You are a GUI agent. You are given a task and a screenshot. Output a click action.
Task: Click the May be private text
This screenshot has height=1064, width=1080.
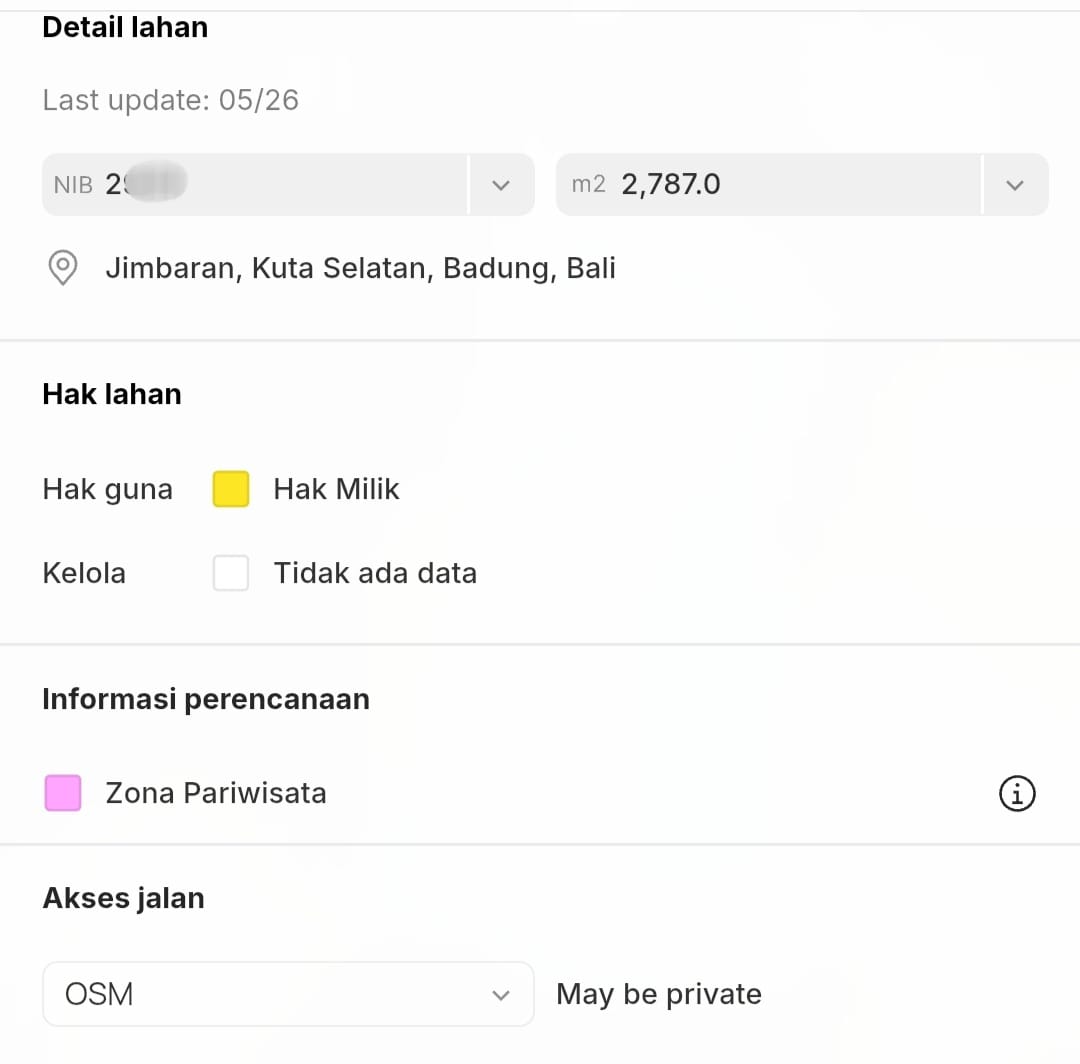(x=659, y=994)
